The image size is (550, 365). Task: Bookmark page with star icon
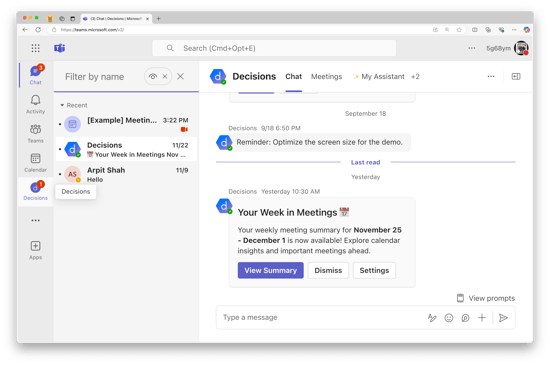coord(459,30)
